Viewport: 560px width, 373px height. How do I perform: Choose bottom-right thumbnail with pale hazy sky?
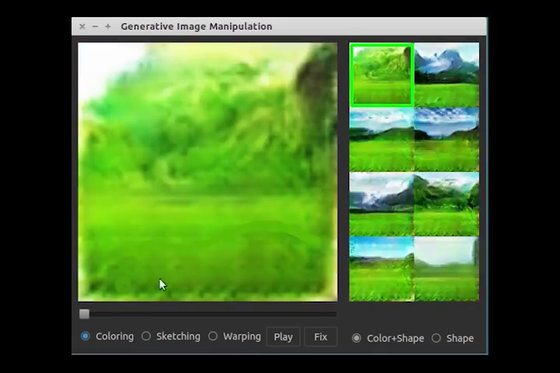tap(447, 269)
